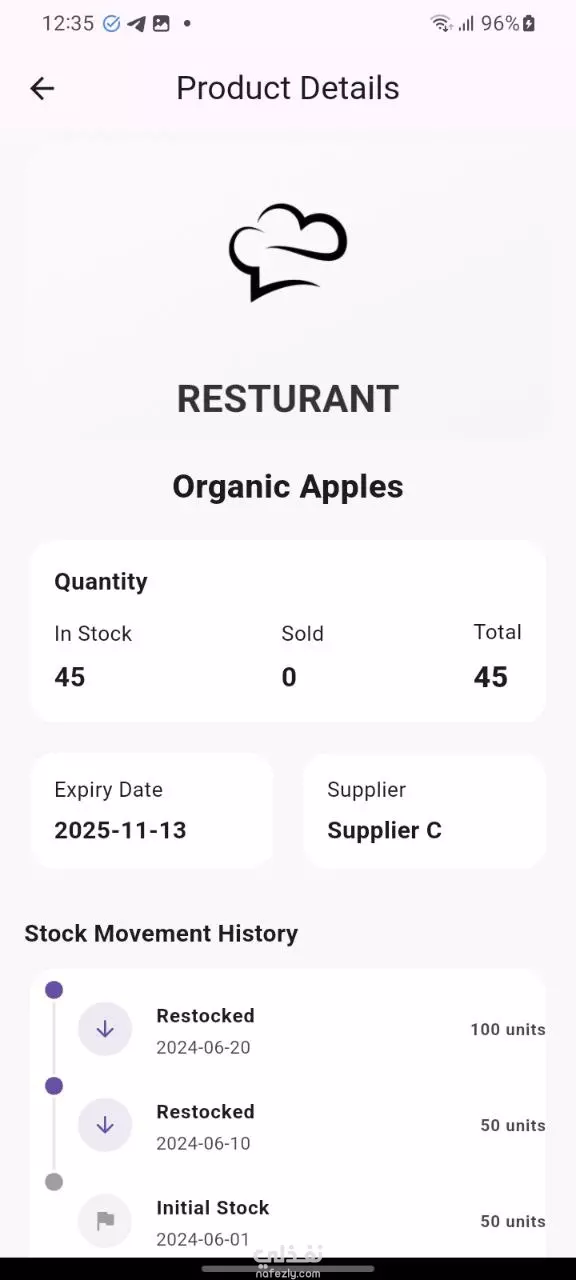Tap the Sold count value
Viewport: 576px width, 1280px height.
(289, 677)
